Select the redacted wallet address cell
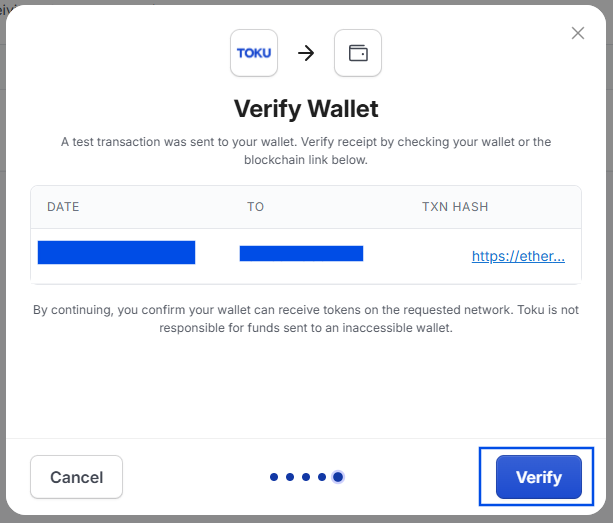Viewport: 613px width, 523px height. coord(301,253)
